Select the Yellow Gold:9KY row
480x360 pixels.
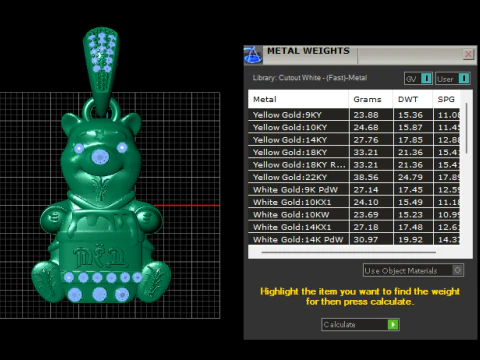click(x=354, y=115)
